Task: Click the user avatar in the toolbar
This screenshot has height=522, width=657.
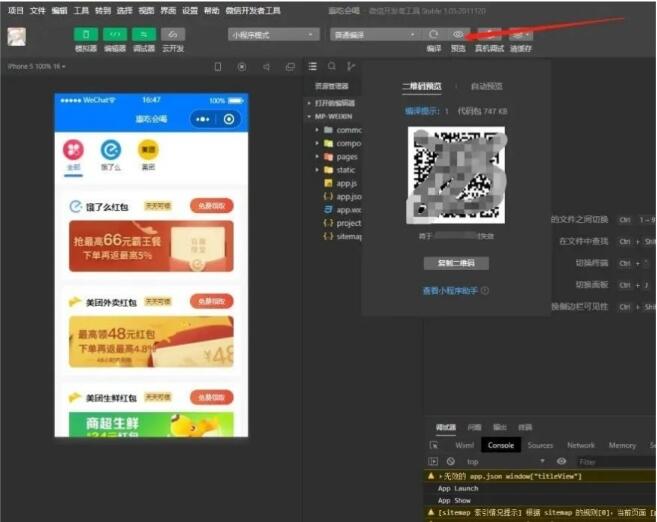Action: (17, 37)
